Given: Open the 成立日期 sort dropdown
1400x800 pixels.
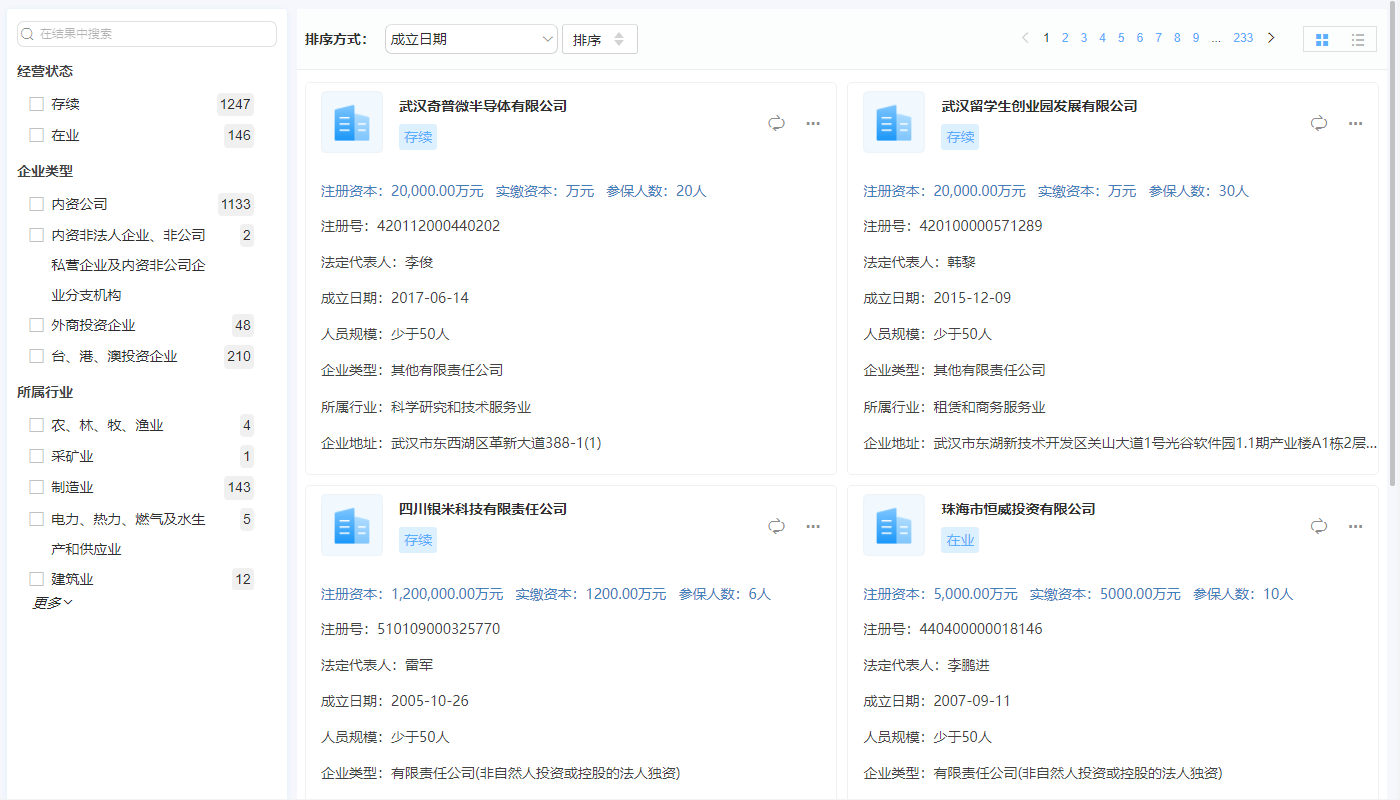Looking at the screenshot, I should click(471, 38).
